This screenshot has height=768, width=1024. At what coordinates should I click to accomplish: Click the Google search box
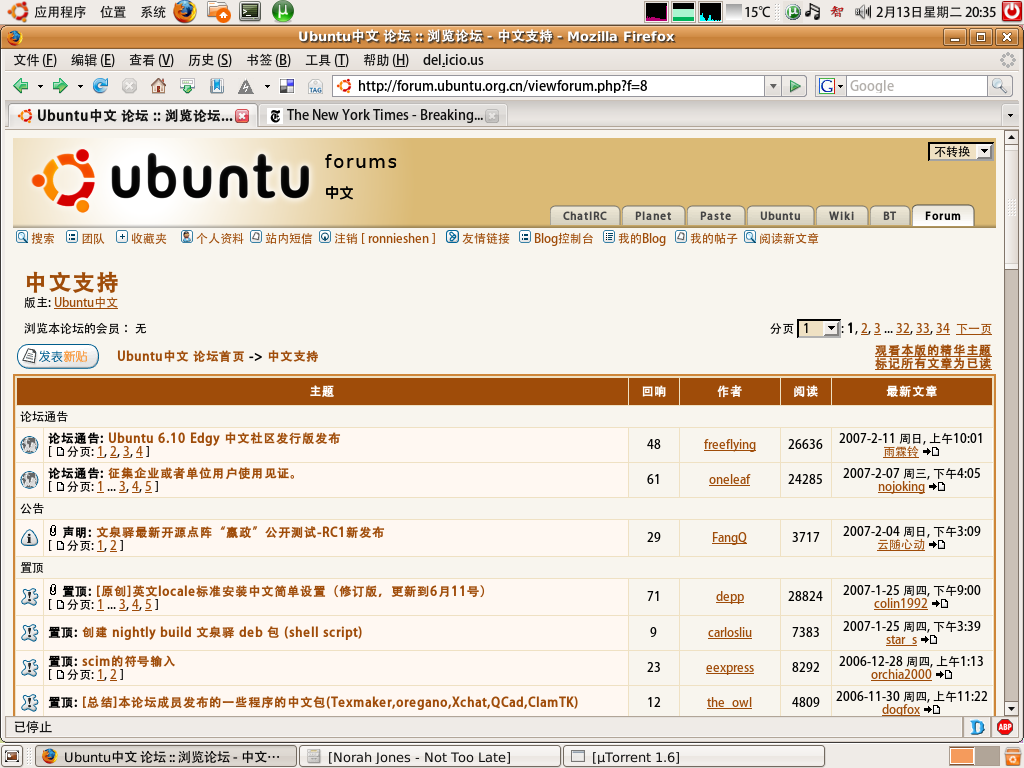pyautogui.click(x=917, y=86)
